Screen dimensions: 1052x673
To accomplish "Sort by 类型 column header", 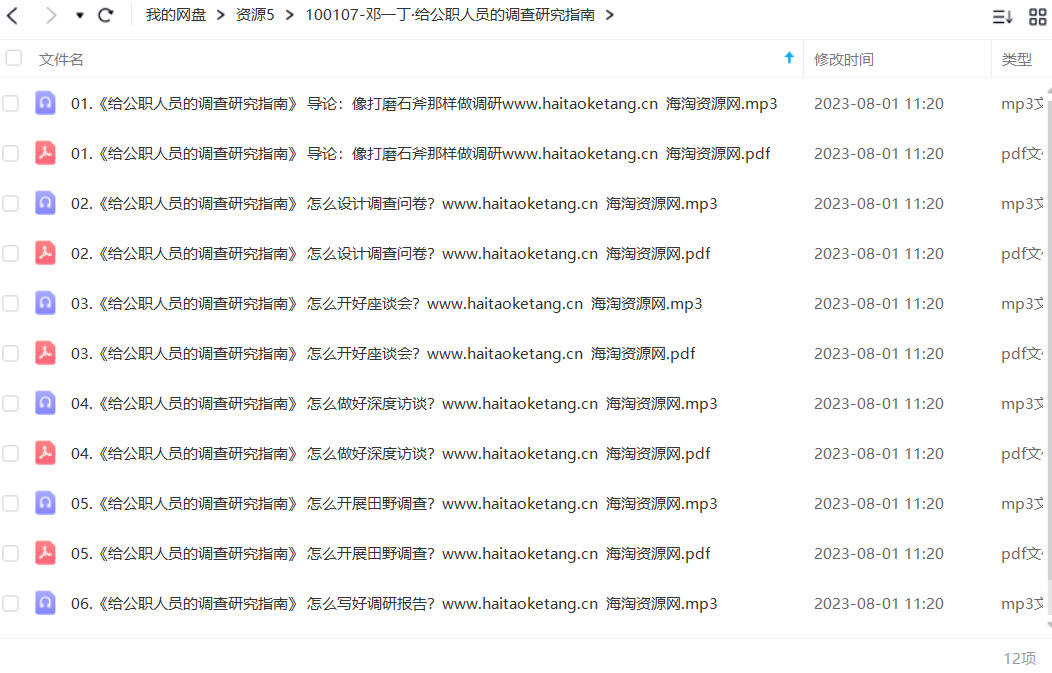I will pyautogui.click(x=1016, y=59).
